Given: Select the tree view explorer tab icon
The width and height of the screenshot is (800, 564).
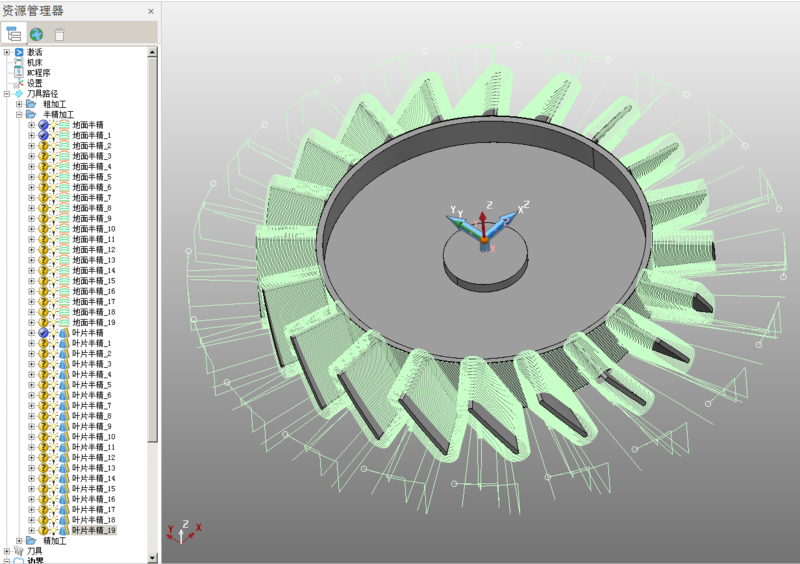Looking at the screenshot, I should (14, 33).
